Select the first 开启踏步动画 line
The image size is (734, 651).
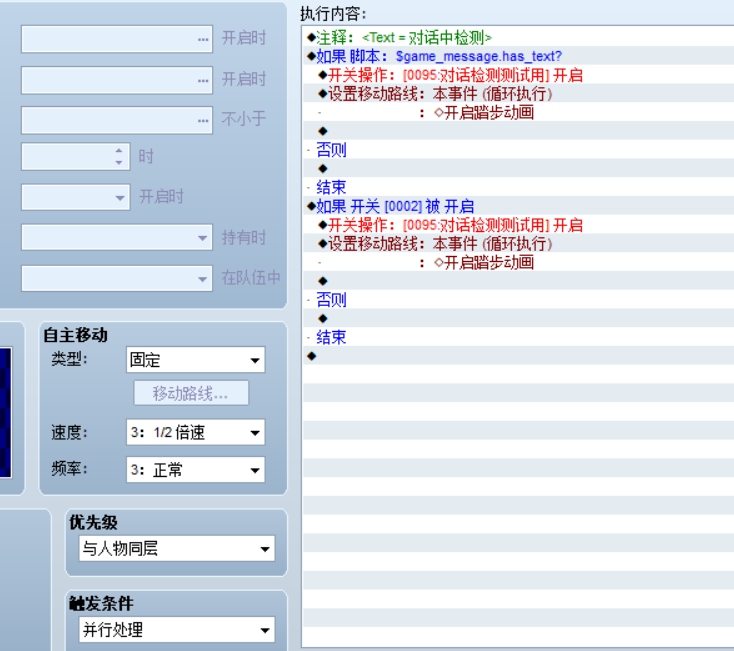[x=518, y=112]
